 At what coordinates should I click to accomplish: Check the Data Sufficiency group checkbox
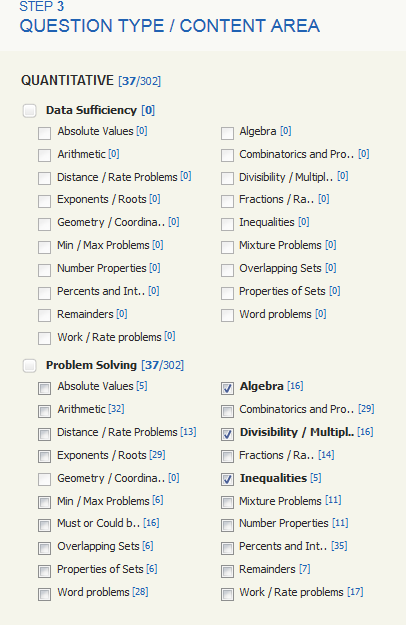pyautogui.click(x=29, y=110)
